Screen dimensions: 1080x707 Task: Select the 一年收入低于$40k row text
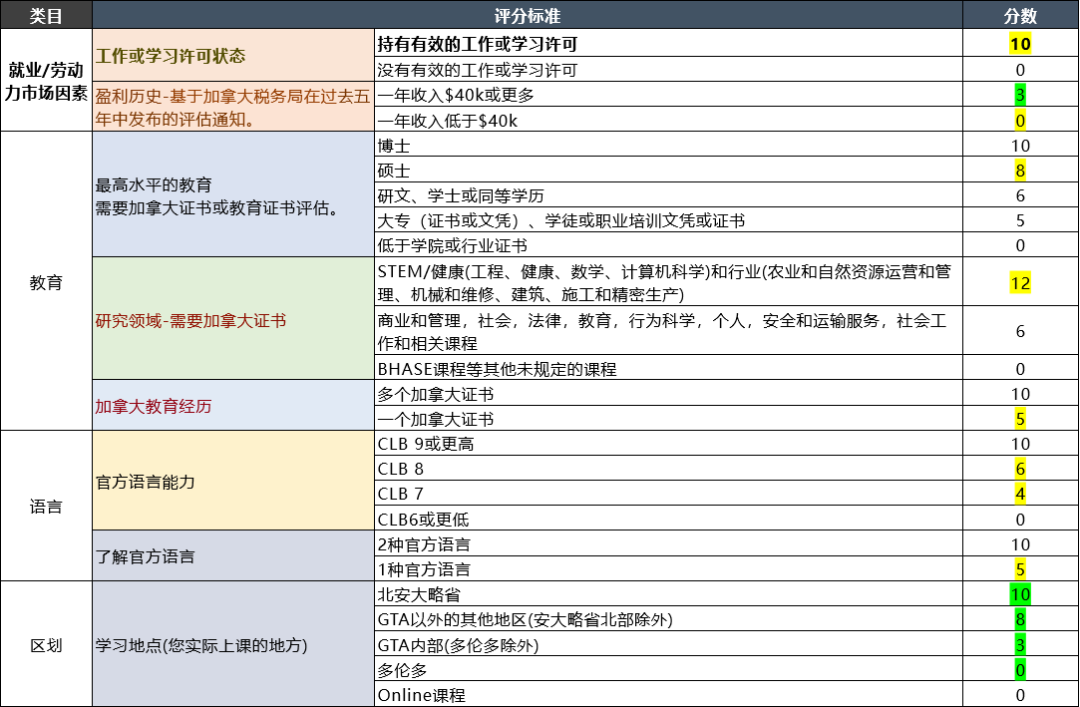click(448, 120)
